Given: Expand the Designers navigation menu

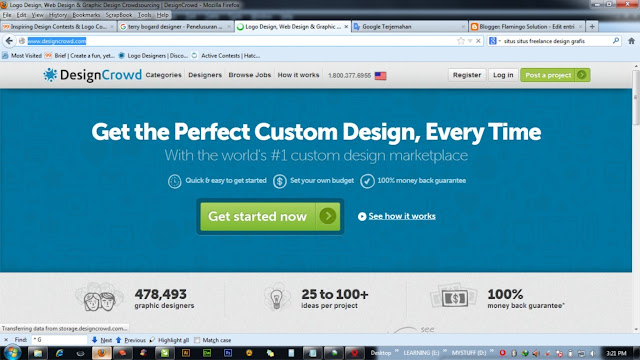Looking at the screenshot, I should click(205, 75).
